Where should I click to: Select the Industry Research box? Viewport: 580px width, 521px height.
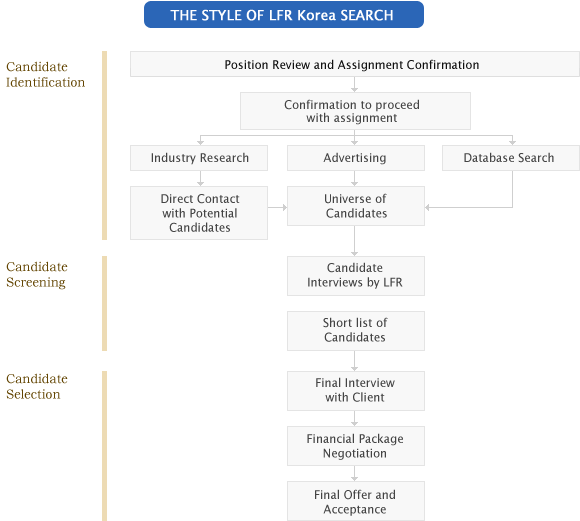199,158
